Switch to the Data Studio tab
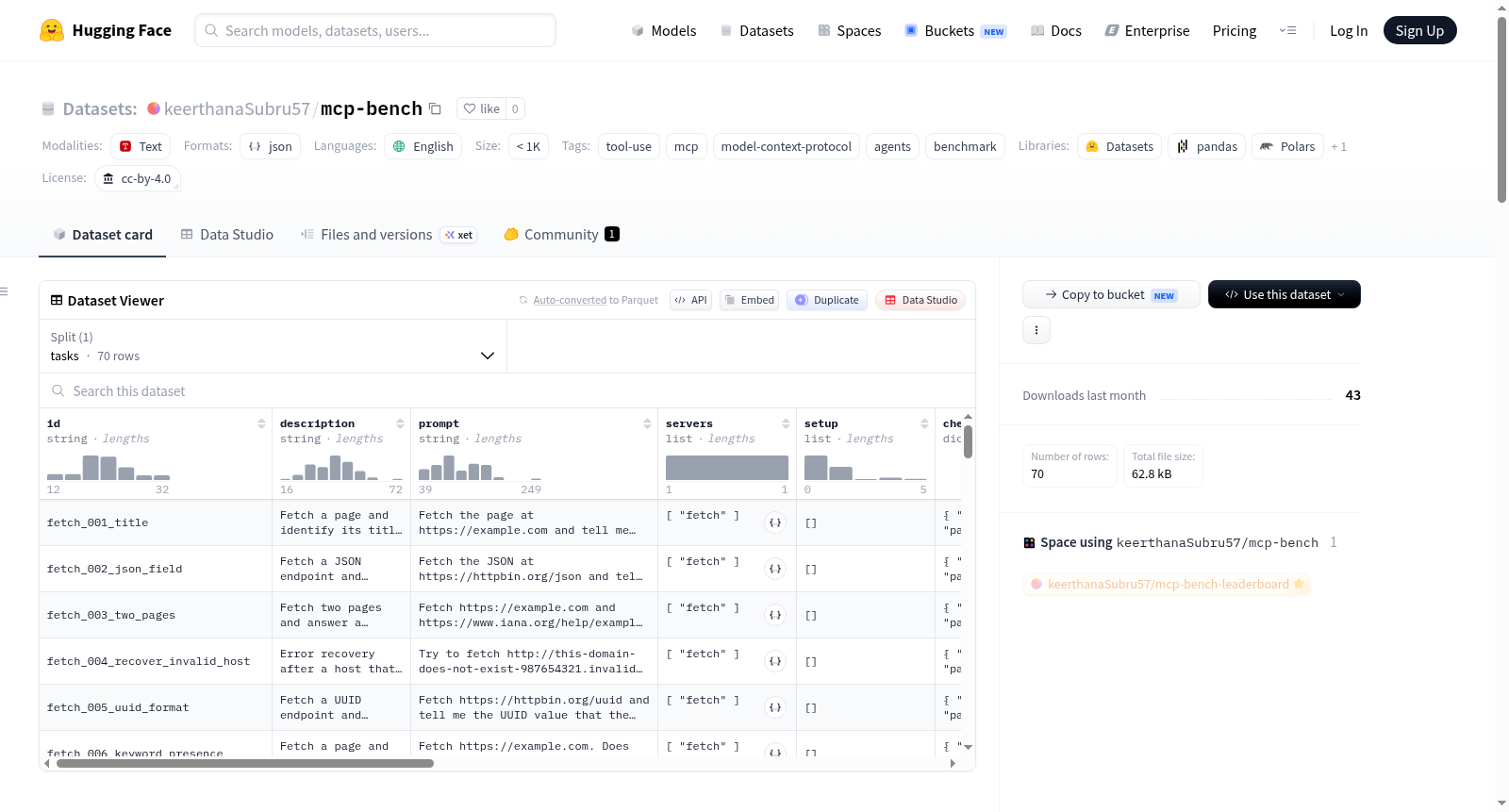Image resolution: width=1509 pixels, height=812 pixels. pos(227,235)
